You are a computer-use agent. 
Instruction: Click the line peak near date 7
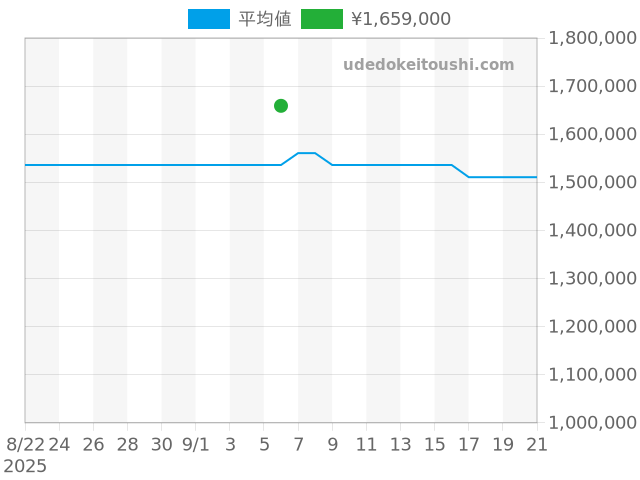[x=306, y=153]
